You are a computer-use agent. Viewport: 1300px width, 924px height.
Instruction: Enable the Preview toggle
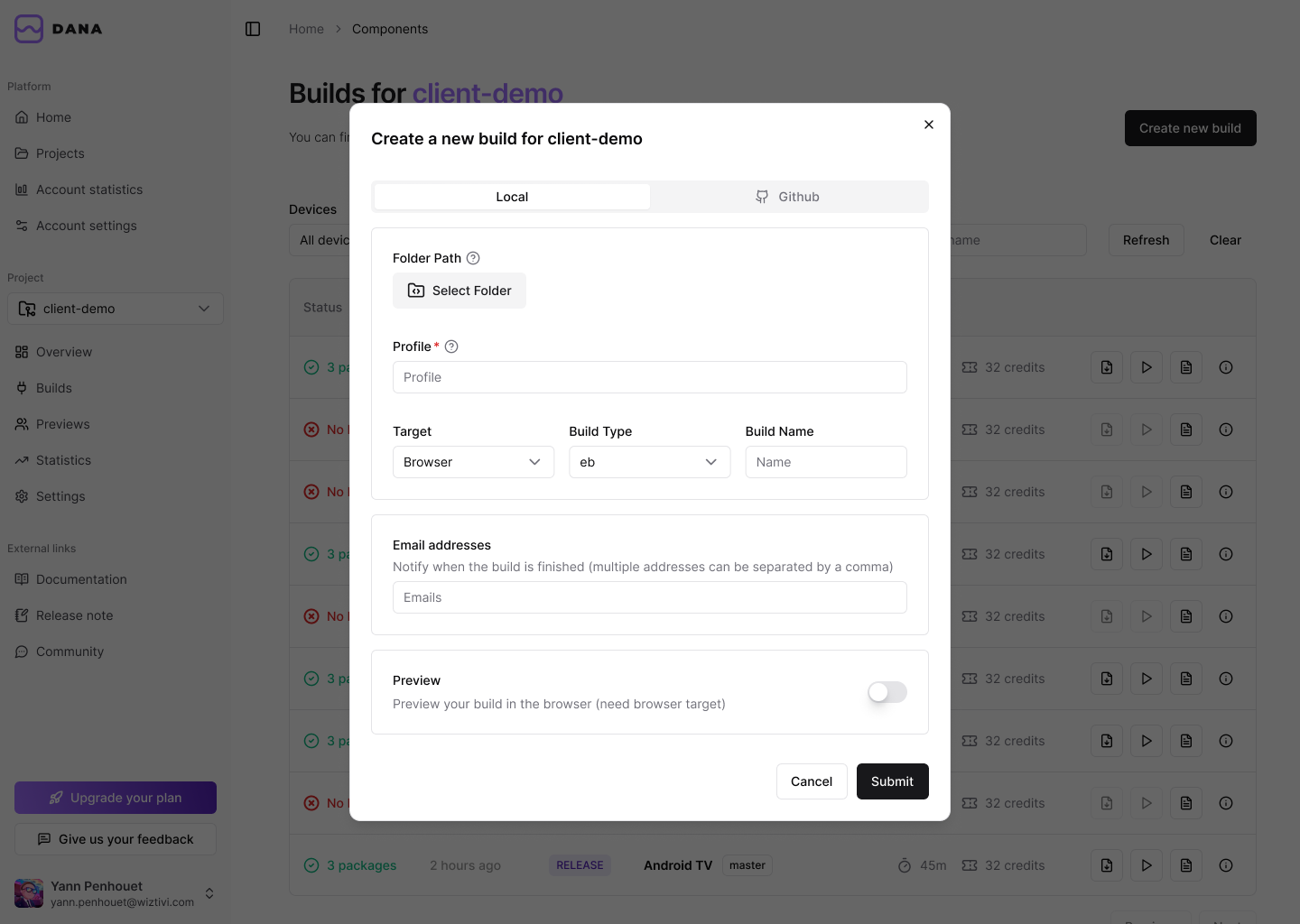tap(887, 692)
